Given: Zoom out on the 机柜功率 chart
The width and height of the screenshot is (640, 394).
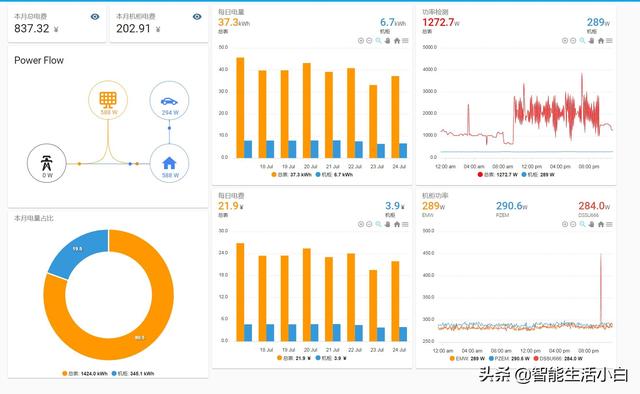Looking at the screenshot, I should tap(573, 224).
